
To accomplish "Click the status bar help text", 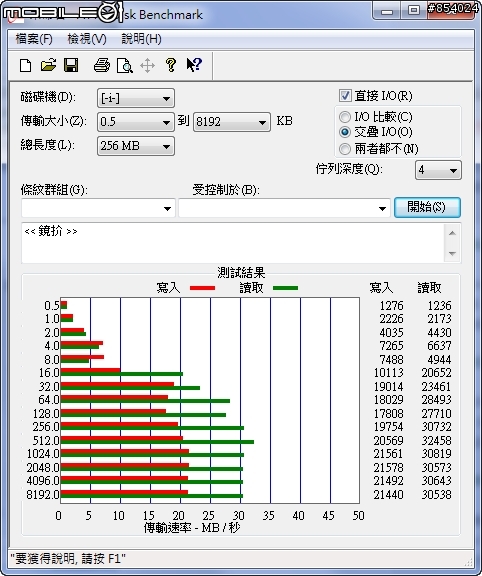I will coord(68,559).
